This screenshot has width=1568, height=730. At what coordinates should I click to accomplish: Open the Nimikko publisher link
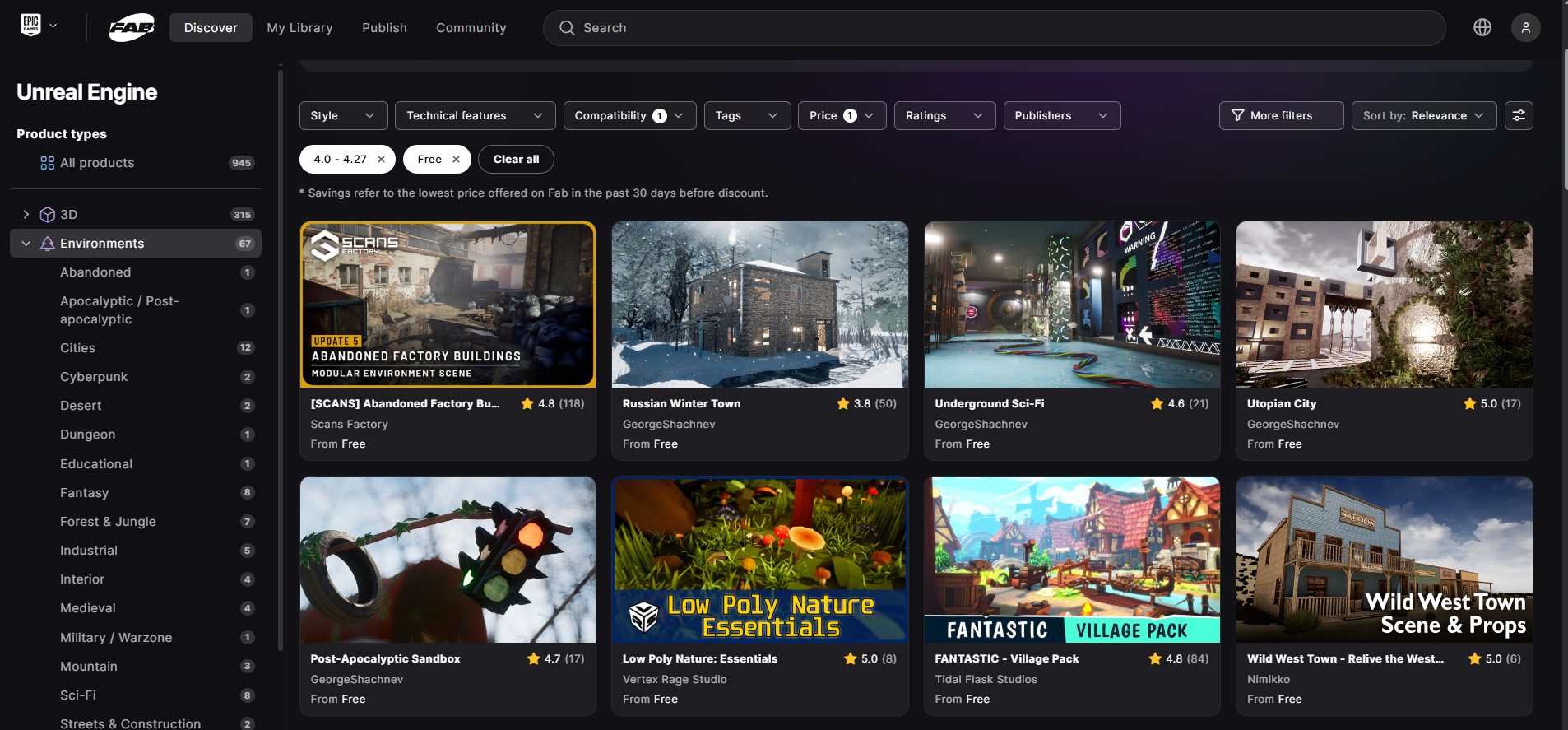1269,680
